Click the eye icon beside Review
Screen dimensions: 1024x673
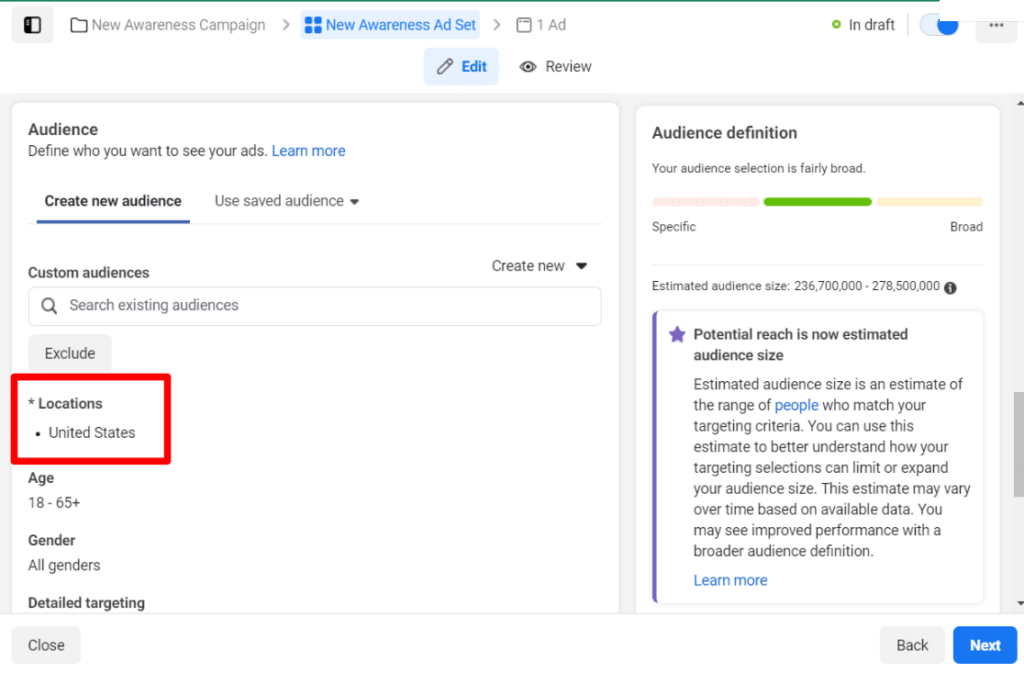pos(528,67)
